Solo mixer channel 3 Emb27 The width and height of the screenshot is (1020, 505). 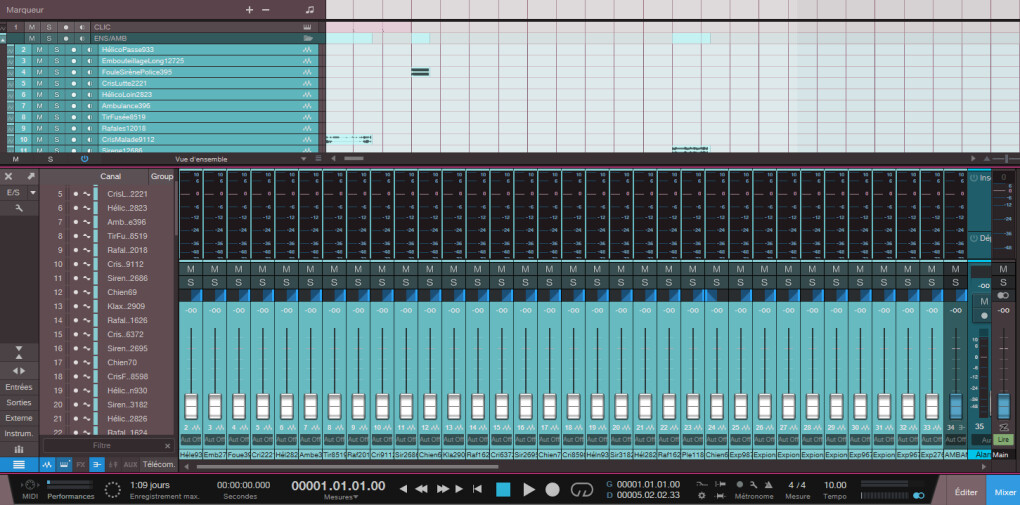(x=215, y=282)
